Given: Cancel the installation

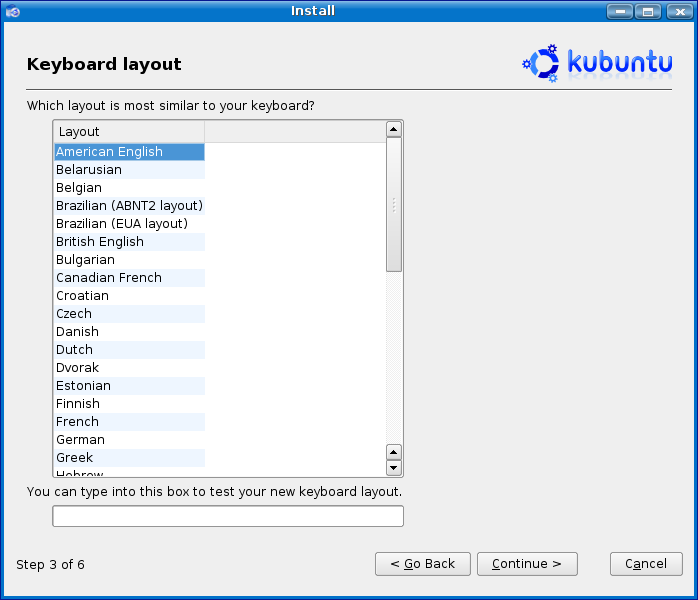Looking at the screenshot, I should click(646, 564).
